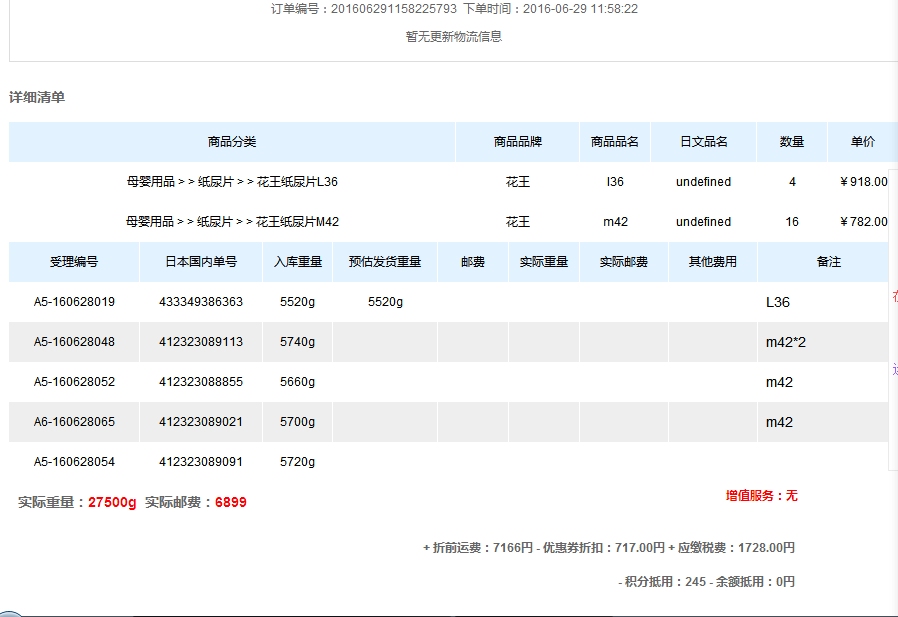
Task: Select the 花王纸尿片M42 product category row
Action: pos(232,222)
